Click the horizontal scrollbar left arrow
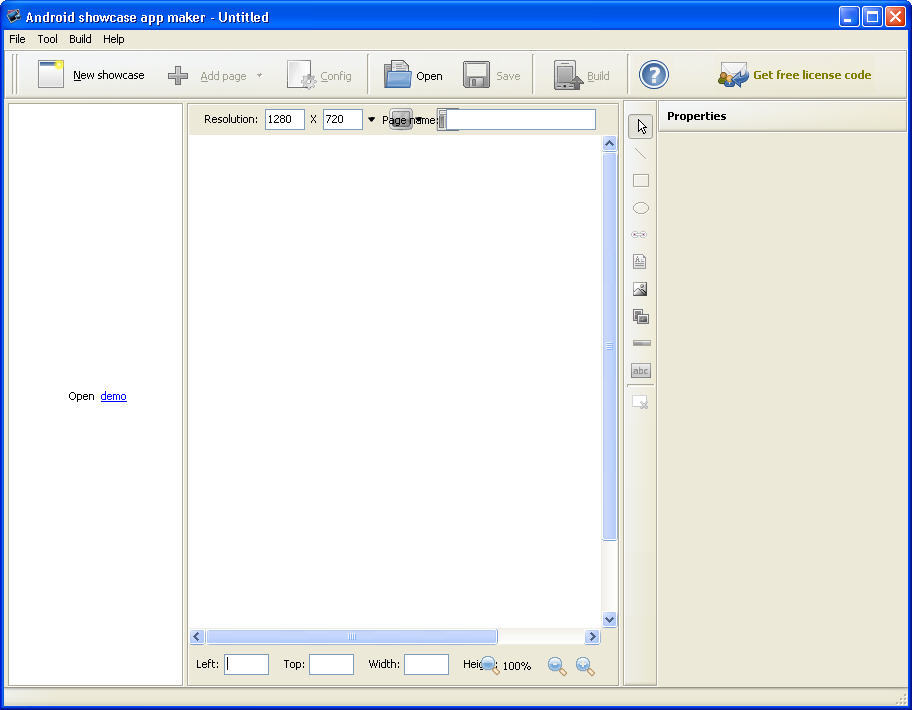This screenshot has width=912, height=710. click(197, 637)
